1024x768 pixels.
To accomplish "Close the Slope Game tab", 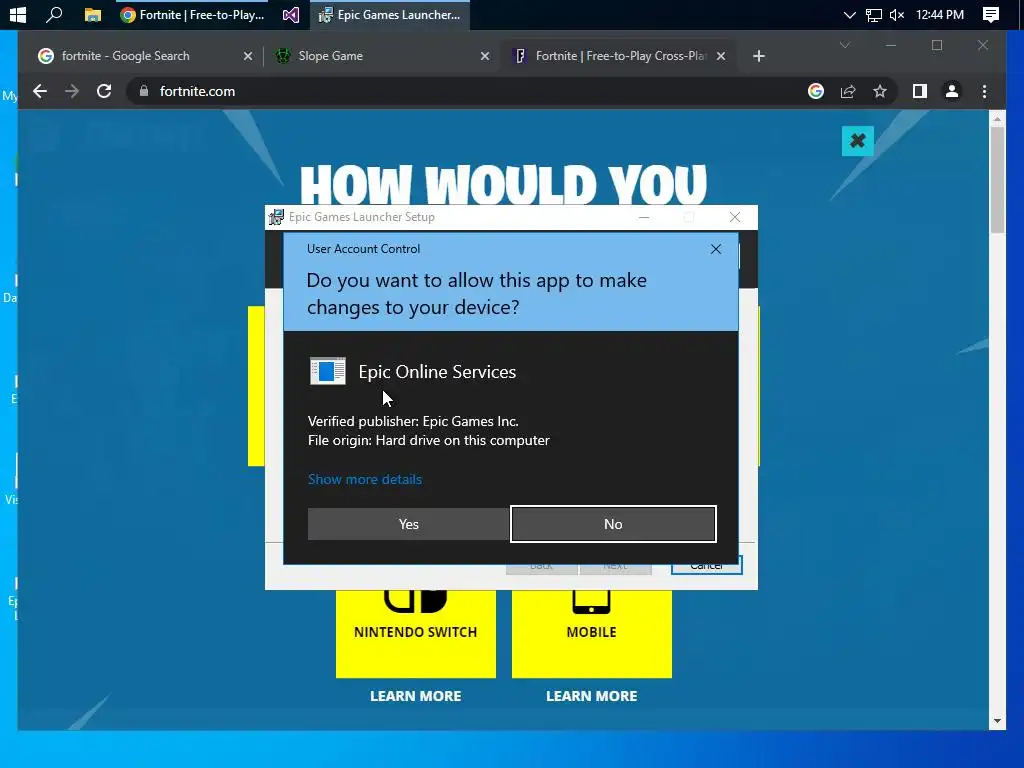I will (485, 56).
